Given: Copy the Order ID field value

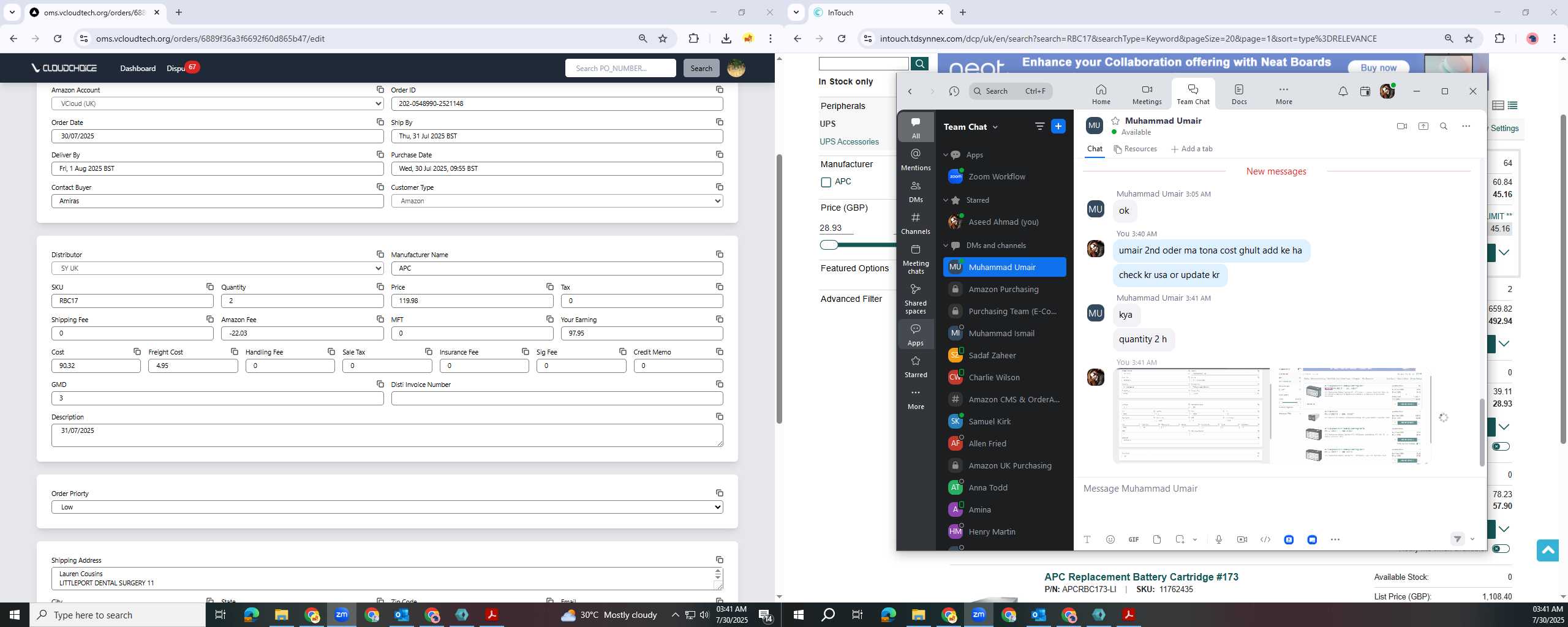Looking at the screenshot, I should [x=719, y=89].
